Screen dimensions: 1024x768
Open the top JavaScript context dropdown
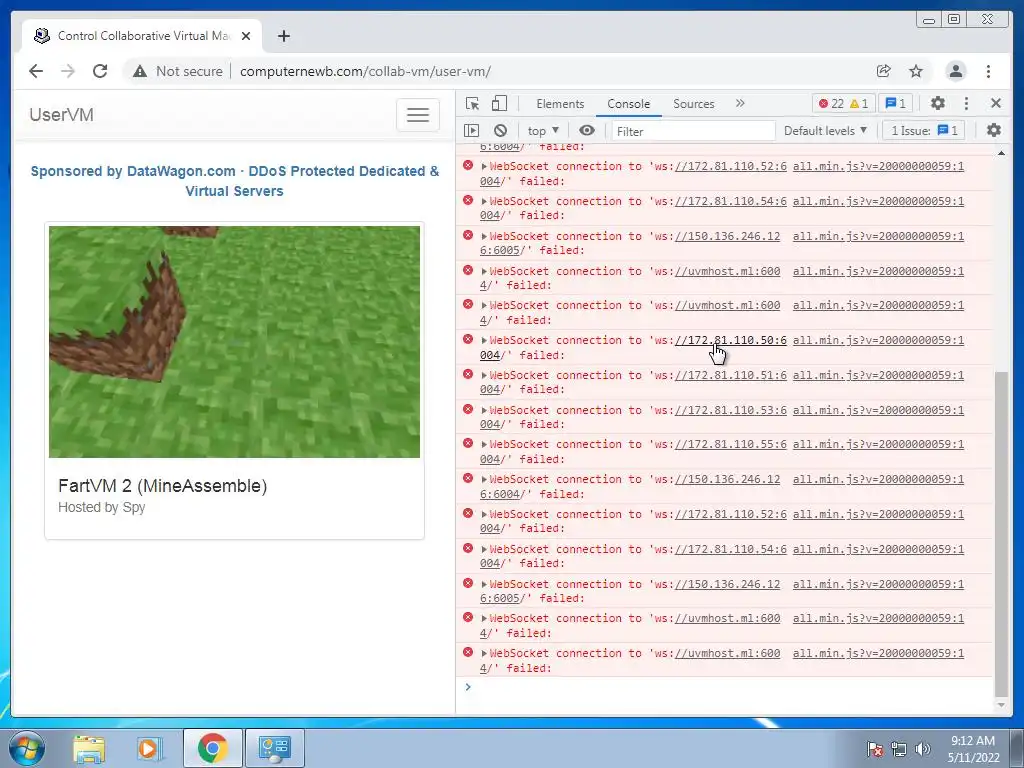point(543,131)
